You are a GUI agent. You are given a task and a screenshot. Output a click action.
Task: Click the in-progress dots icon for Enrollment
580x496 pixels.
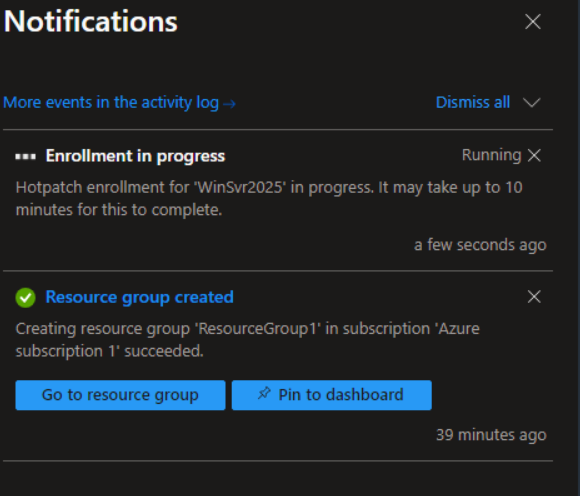tap(26, 157)
